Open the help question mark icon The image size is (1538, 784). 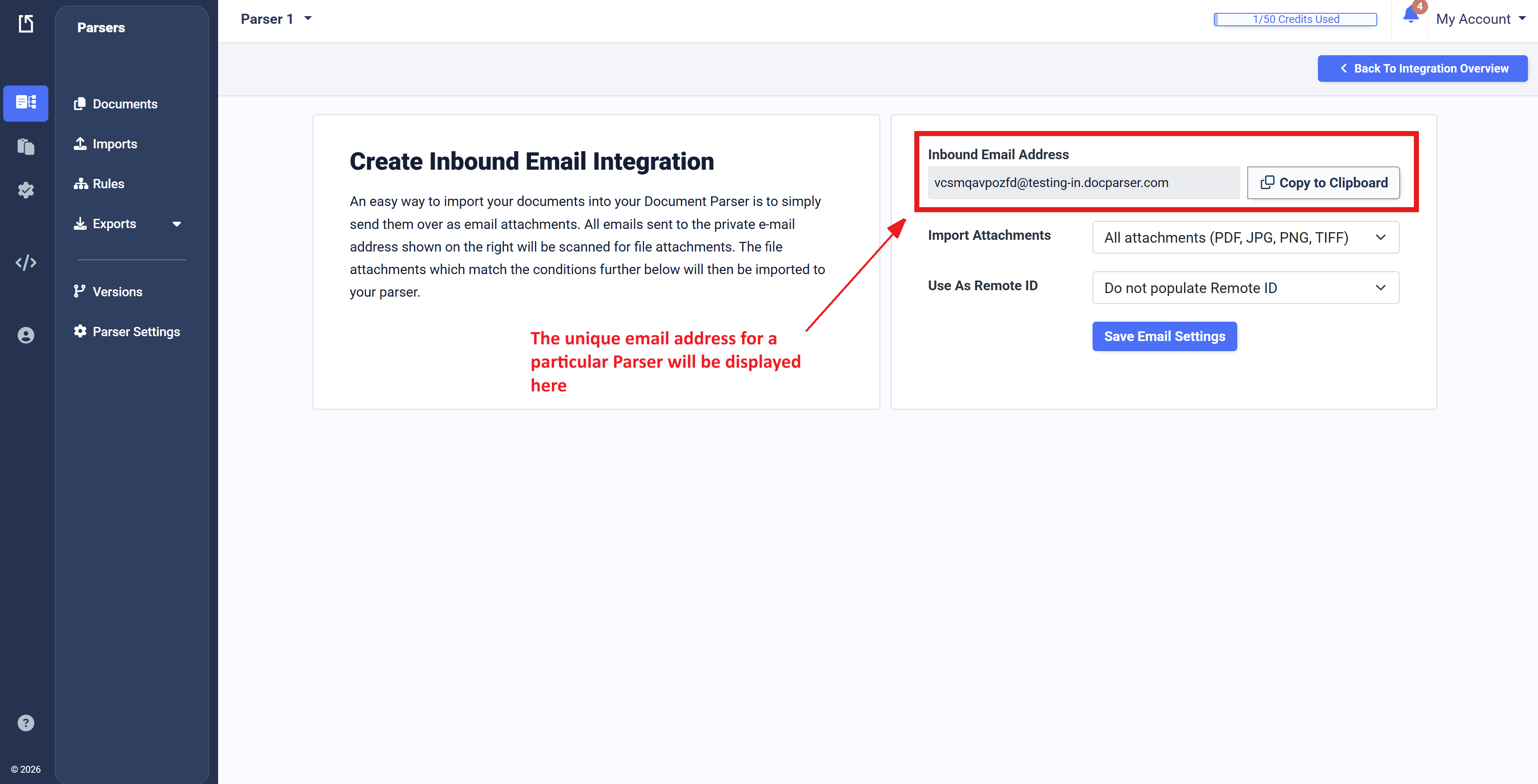[26, 723]
